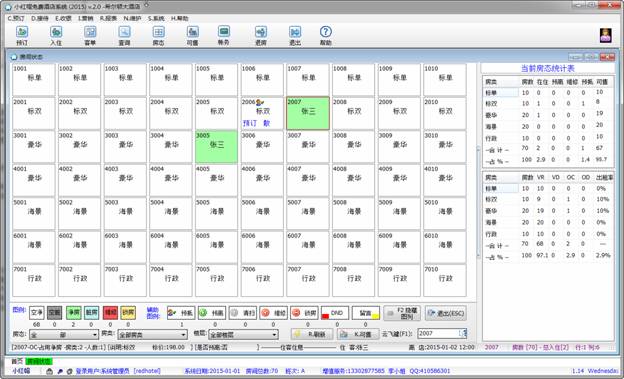Select occupied room 2007 张三

308,113
